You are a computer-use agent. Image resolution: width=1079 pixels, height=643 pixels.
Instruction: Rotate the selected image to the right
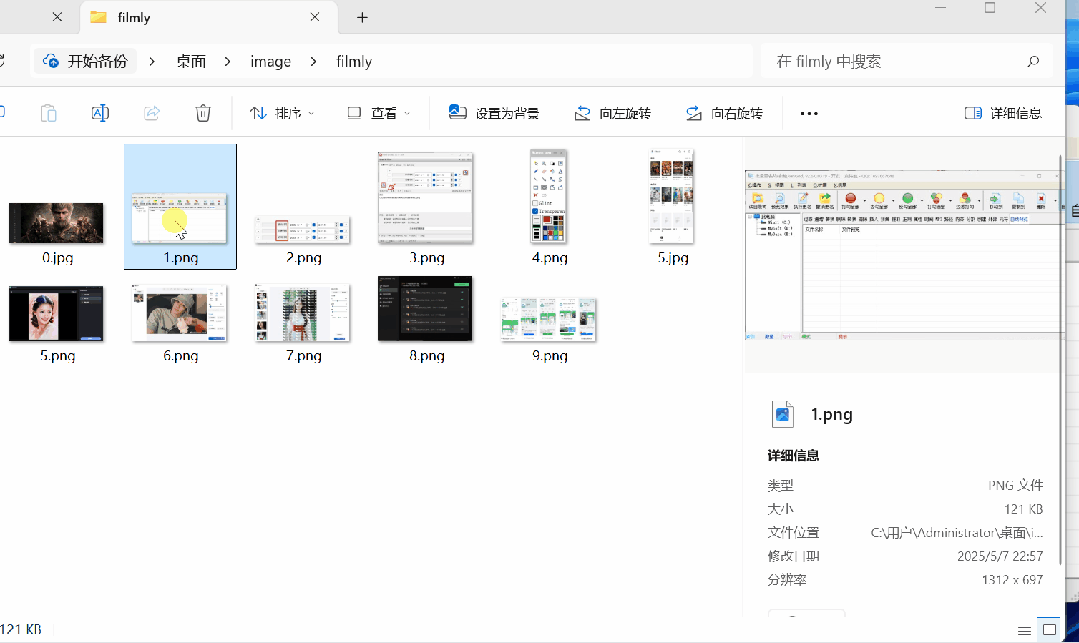[x=725, y=112]
